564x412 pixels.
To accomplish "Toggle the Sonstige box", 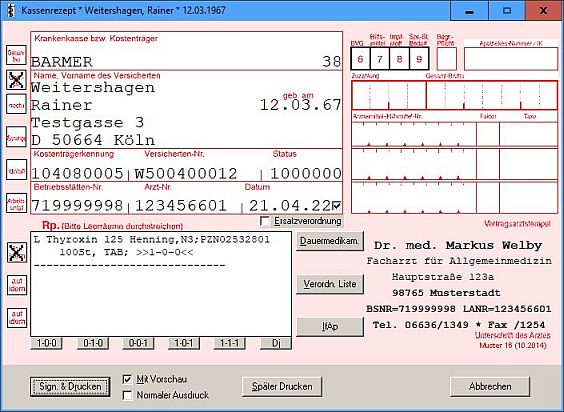I will click(16, 137).
